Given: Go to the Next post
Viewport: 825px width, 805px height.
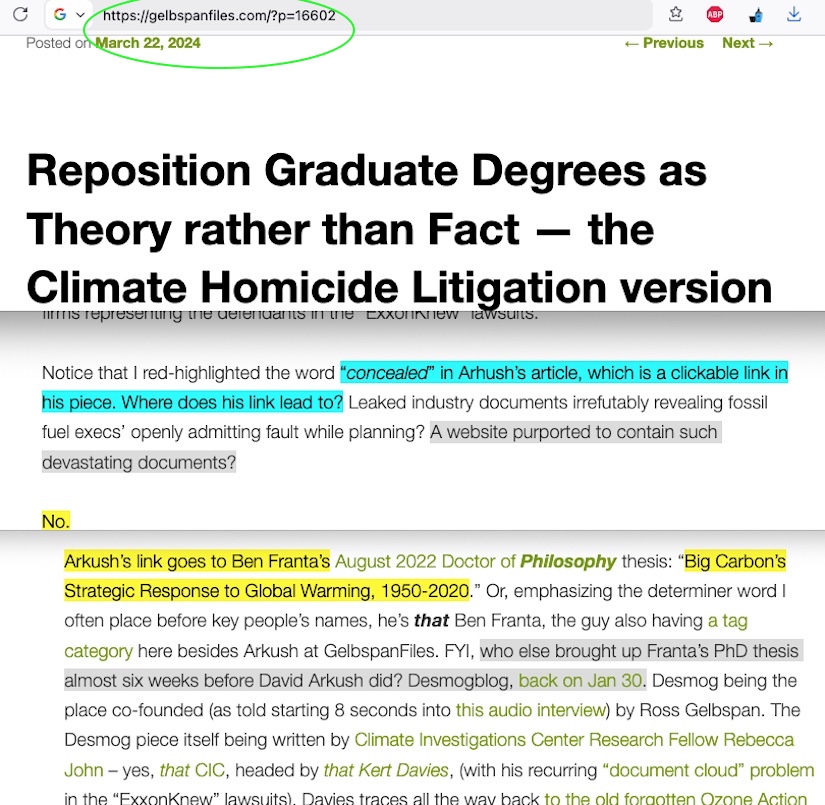Looking at the screenshot, I should (748, 43).
